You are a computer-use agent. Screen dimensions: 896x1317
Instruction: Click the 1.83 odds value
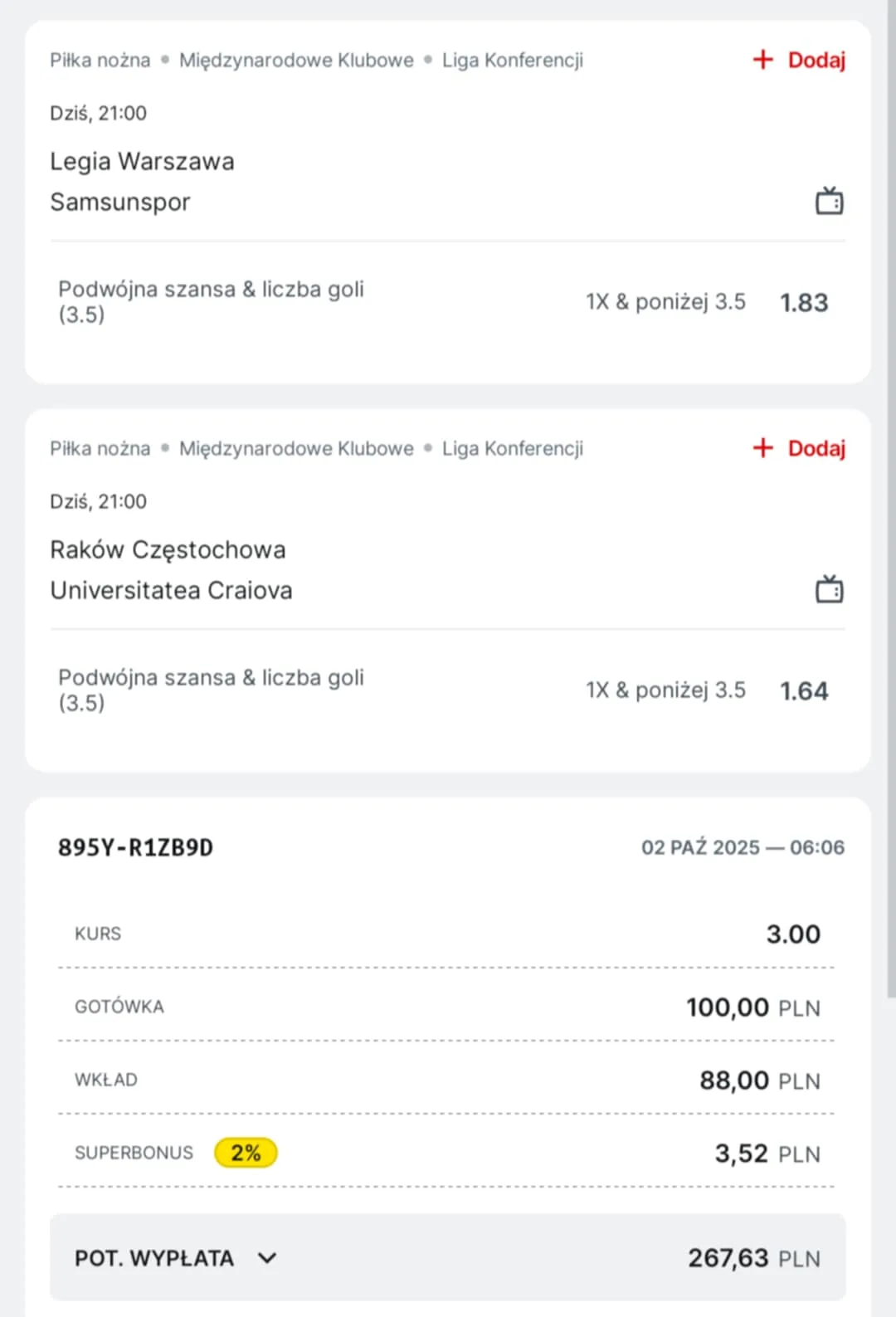pyautogui.click(x=803, y=303)
